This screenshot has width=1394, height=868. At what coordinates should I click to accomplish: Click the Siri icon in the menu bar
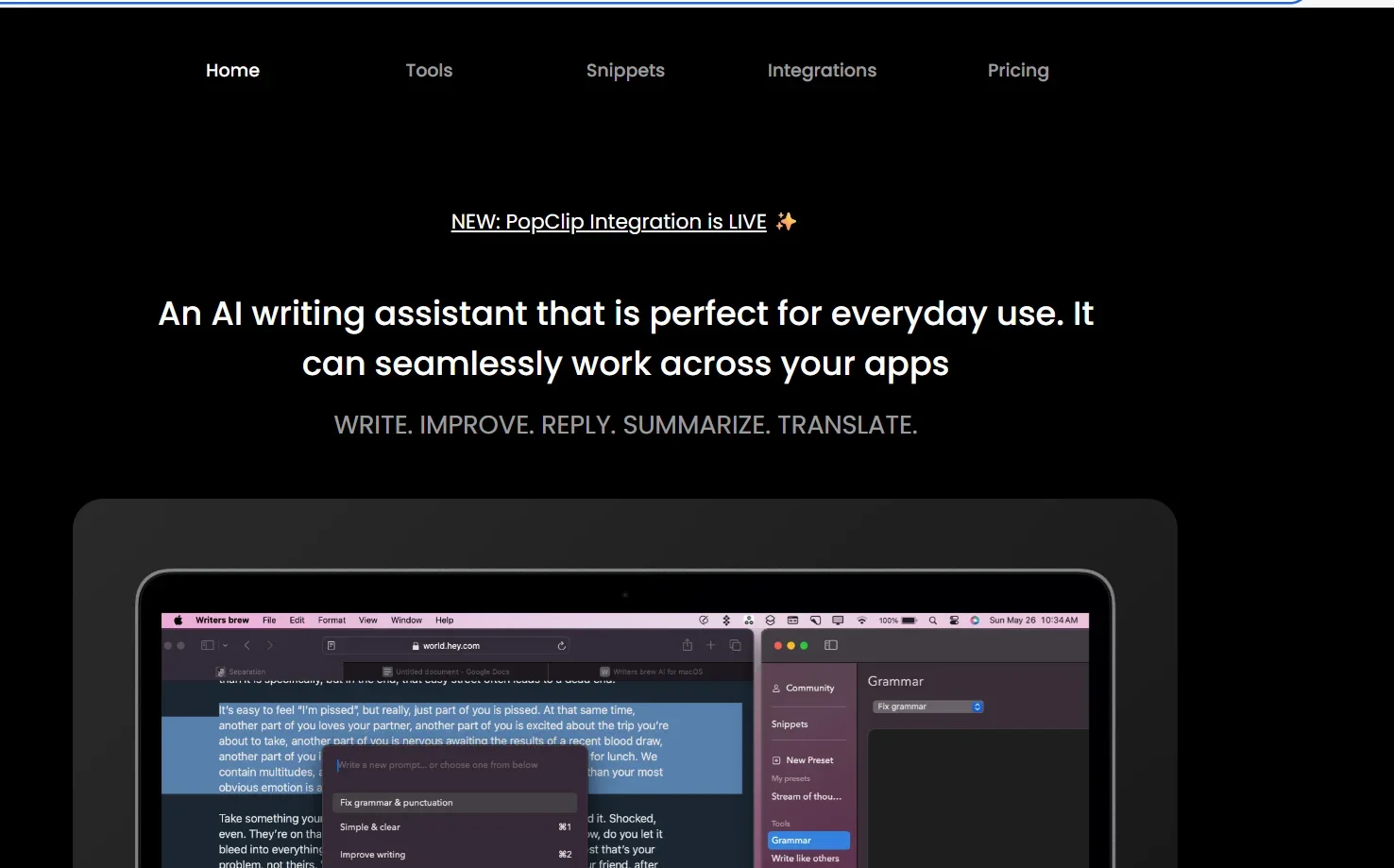975,621
